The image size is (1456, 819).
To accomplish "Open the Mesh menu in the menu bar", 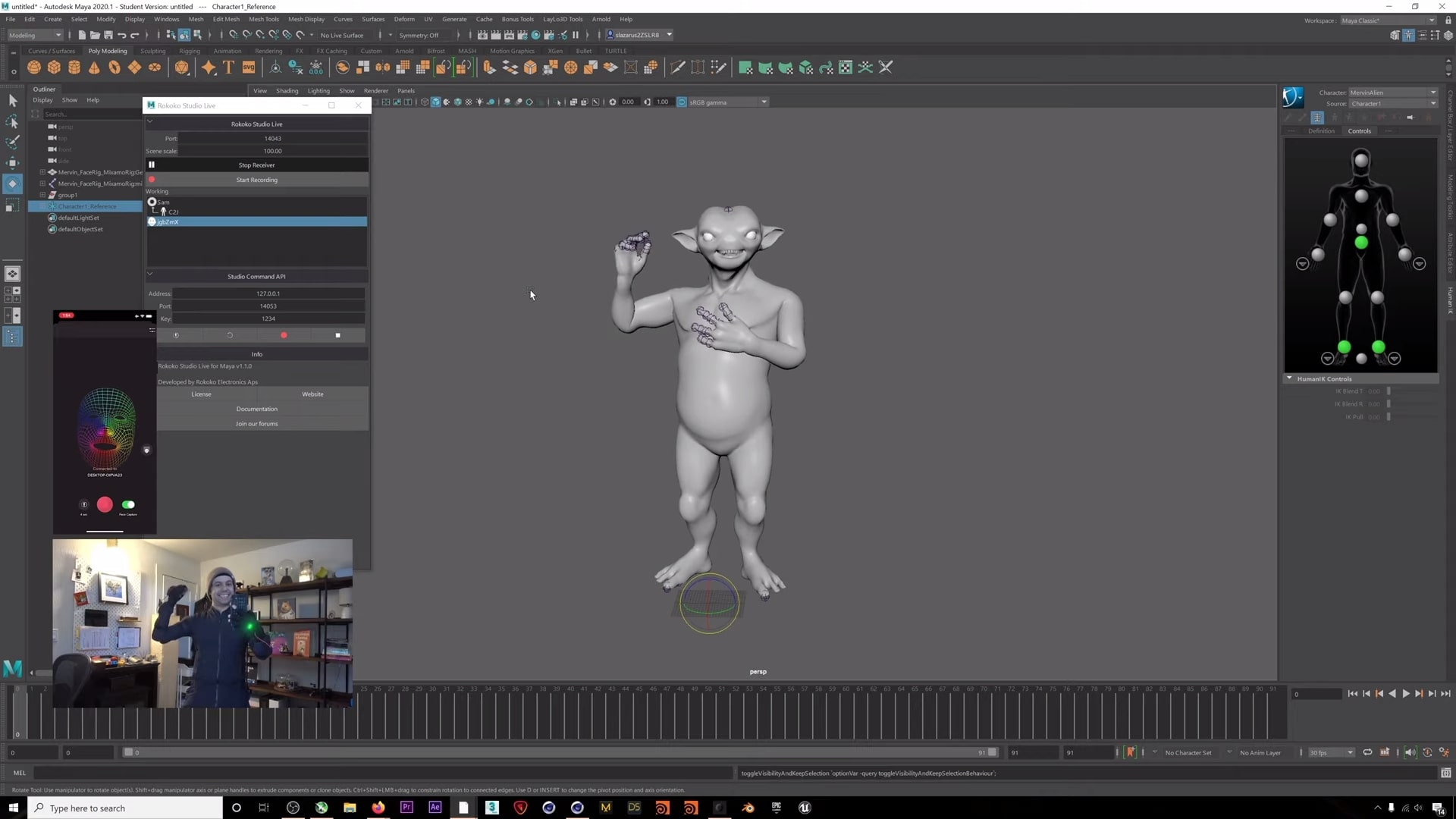I will (196, 19).
